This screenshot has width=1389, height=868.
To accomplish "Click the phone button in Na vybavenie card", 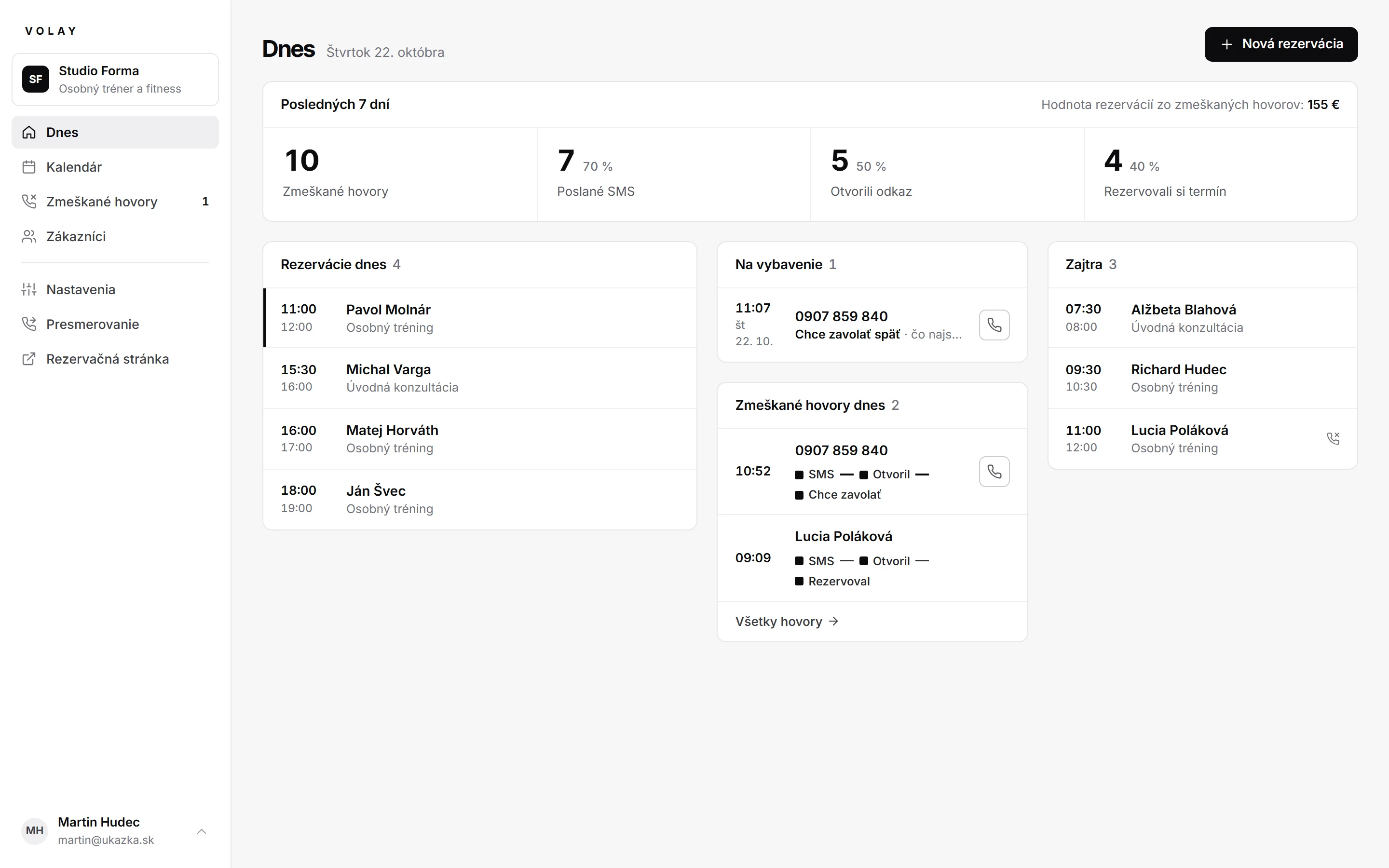I will pyautogui.click(x=994, y=325).
